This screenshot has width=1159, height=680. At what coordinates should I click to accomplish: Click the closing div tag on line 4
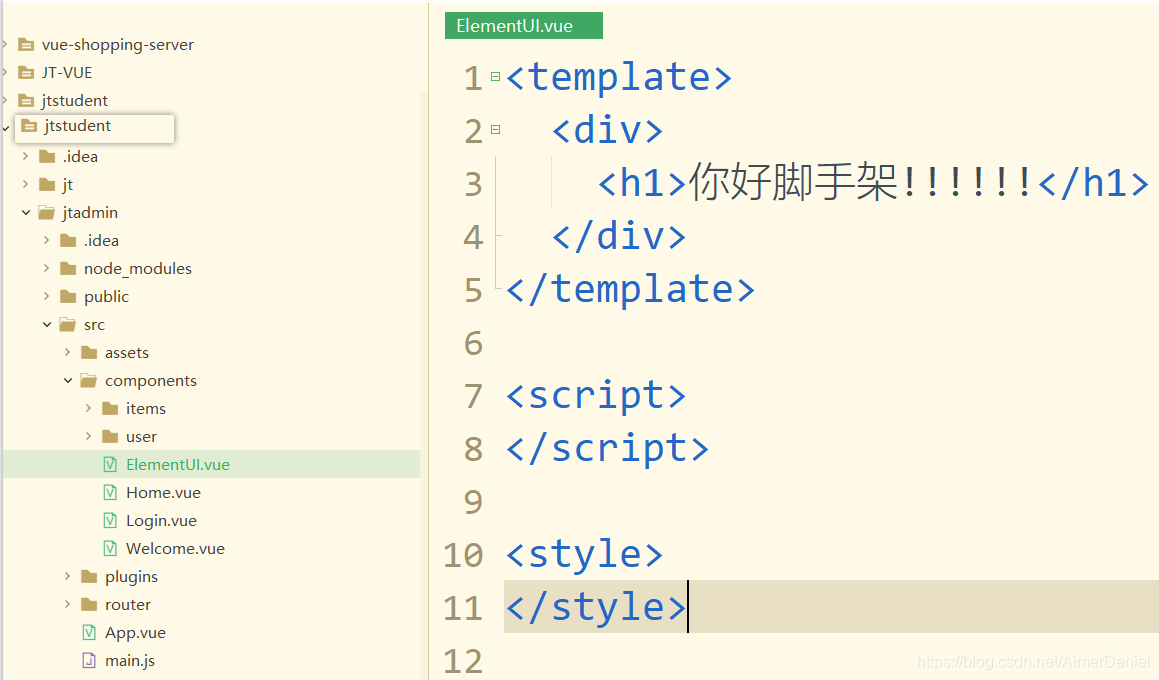tap(619, 237)
